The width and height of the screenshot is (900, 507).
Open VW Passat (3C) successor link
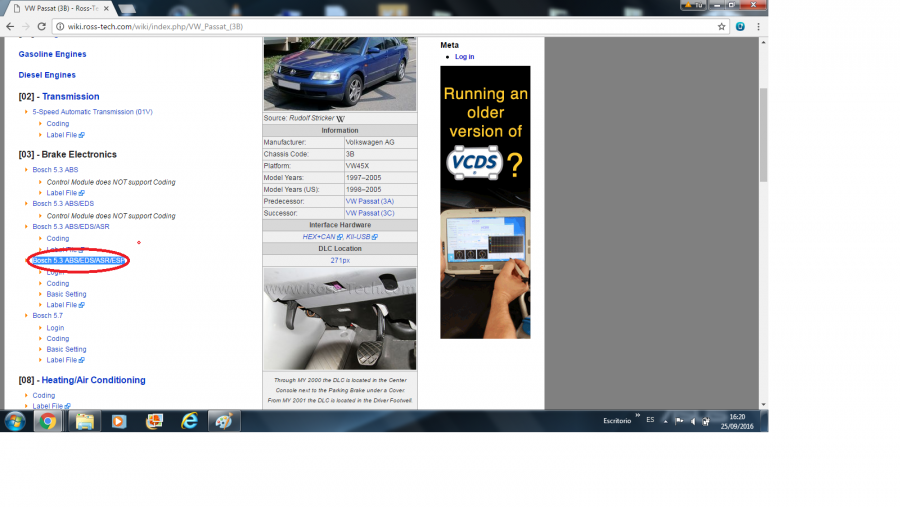[x=370, y=213]
